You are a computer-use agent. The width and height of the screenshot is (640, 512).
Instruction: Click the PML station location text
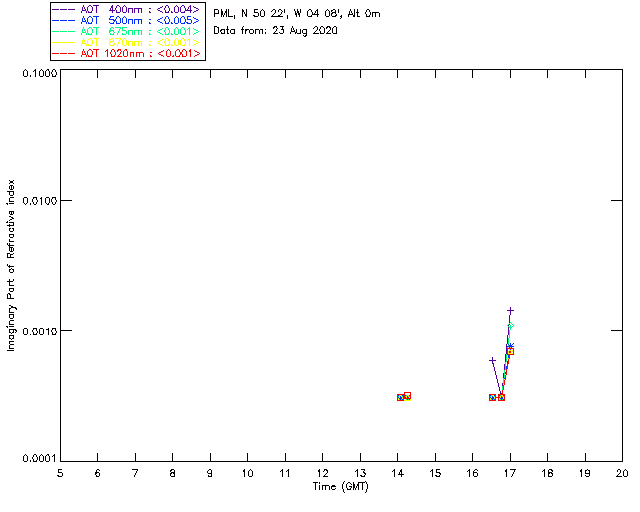pos(297,13)
